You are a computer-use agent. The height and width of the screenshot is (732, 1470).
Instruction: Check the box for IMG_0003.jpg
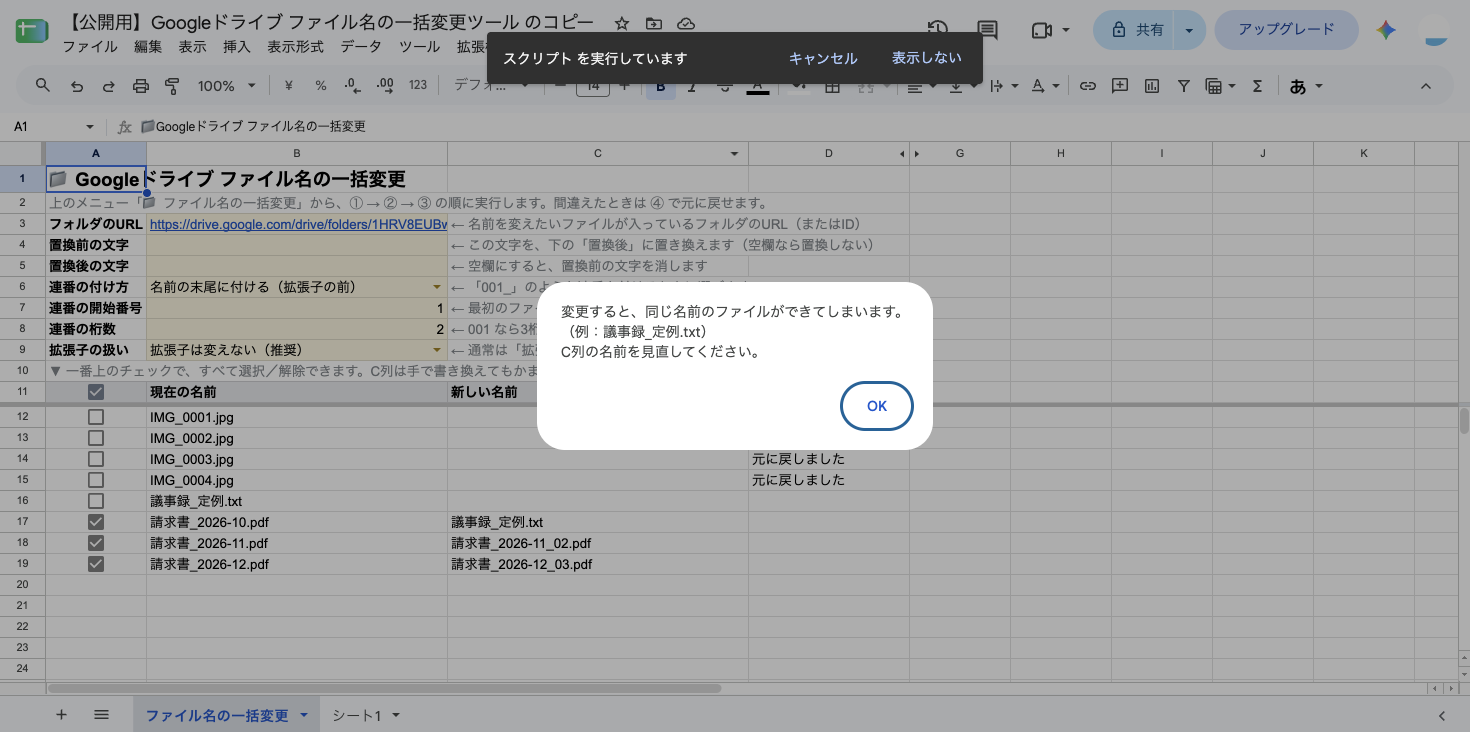tap(96, 459)
